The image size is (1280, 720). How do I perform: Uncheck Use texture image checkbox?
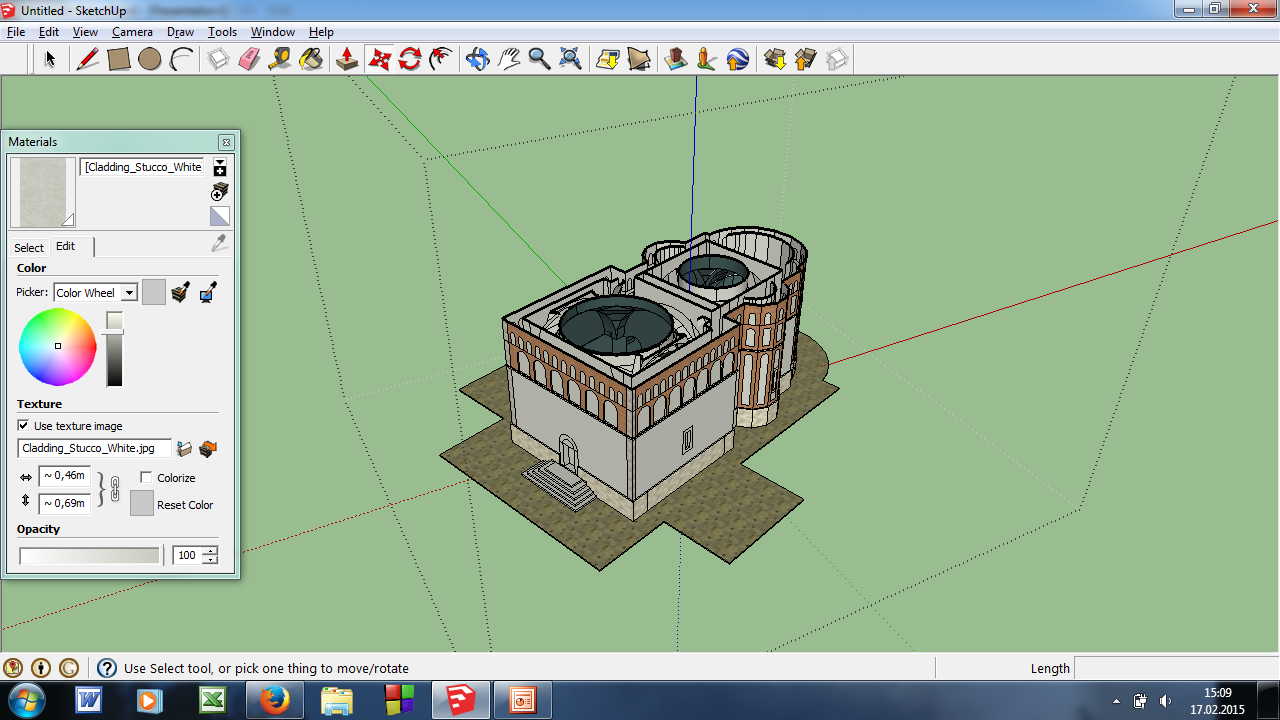coord(24,426)
